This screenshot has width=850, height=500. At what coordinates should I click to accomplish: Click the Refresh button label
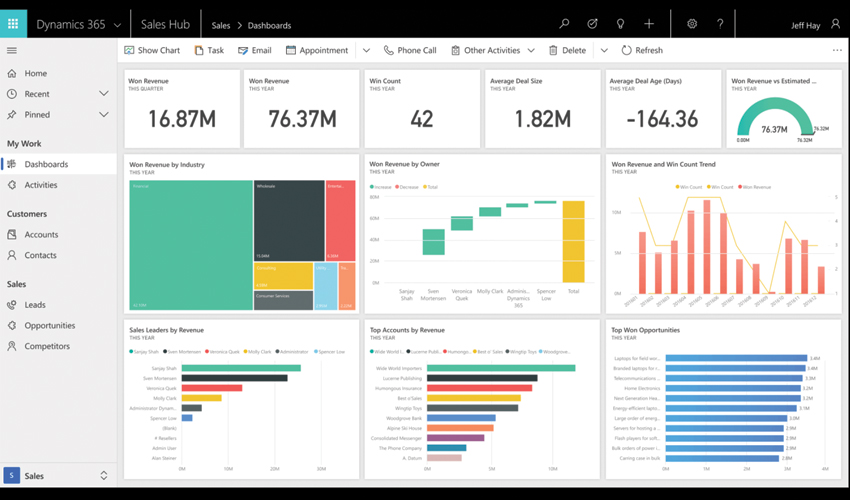point(649,50)
